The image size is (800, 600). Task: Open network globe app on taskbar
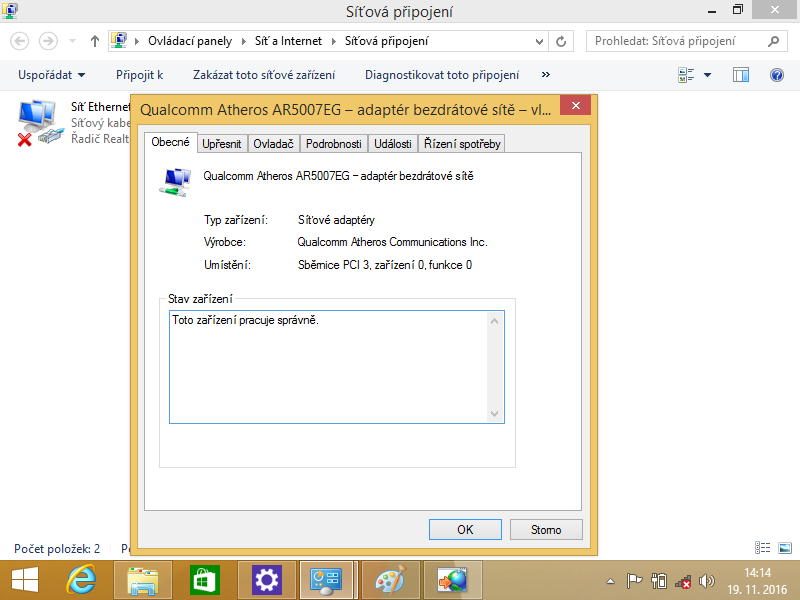[453, 580]
